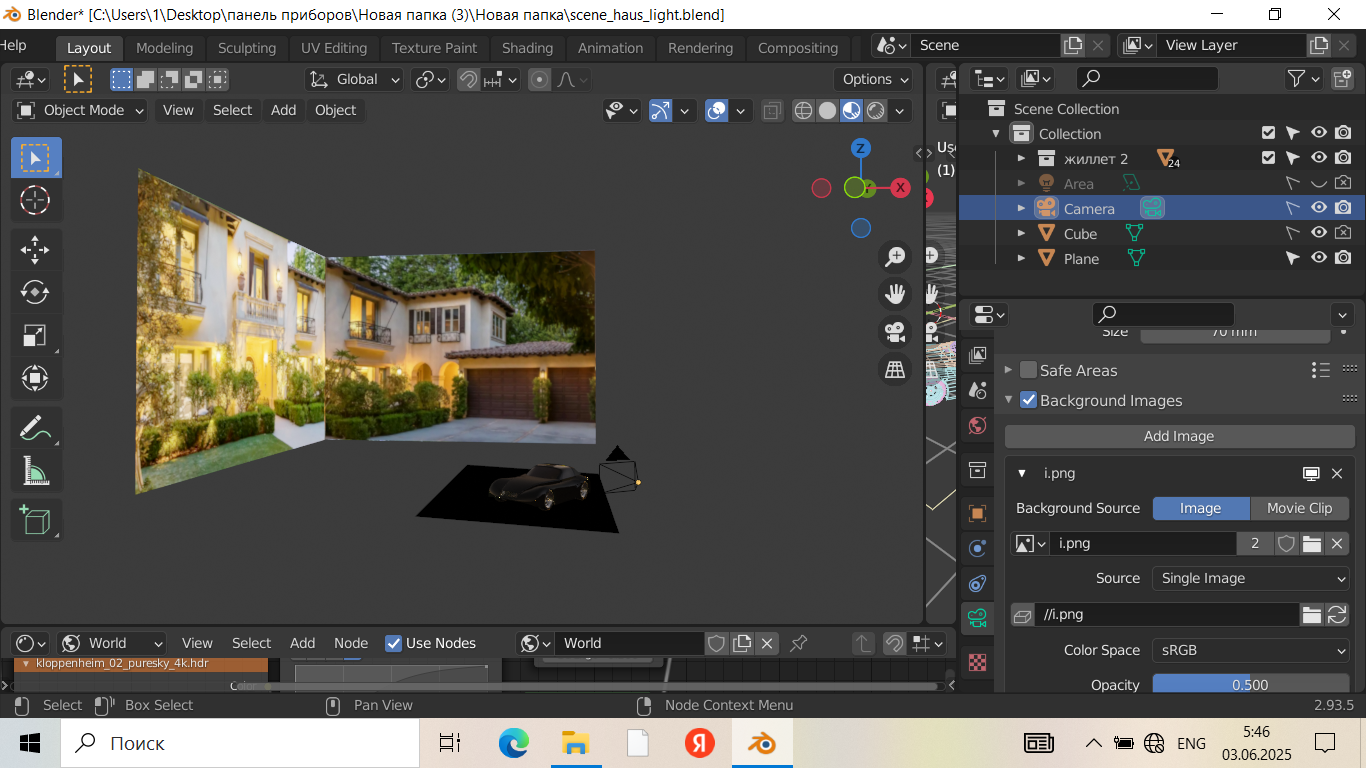Open the Color Space sRGB dropdown
1366x768 pixels.
(1252, 650)
